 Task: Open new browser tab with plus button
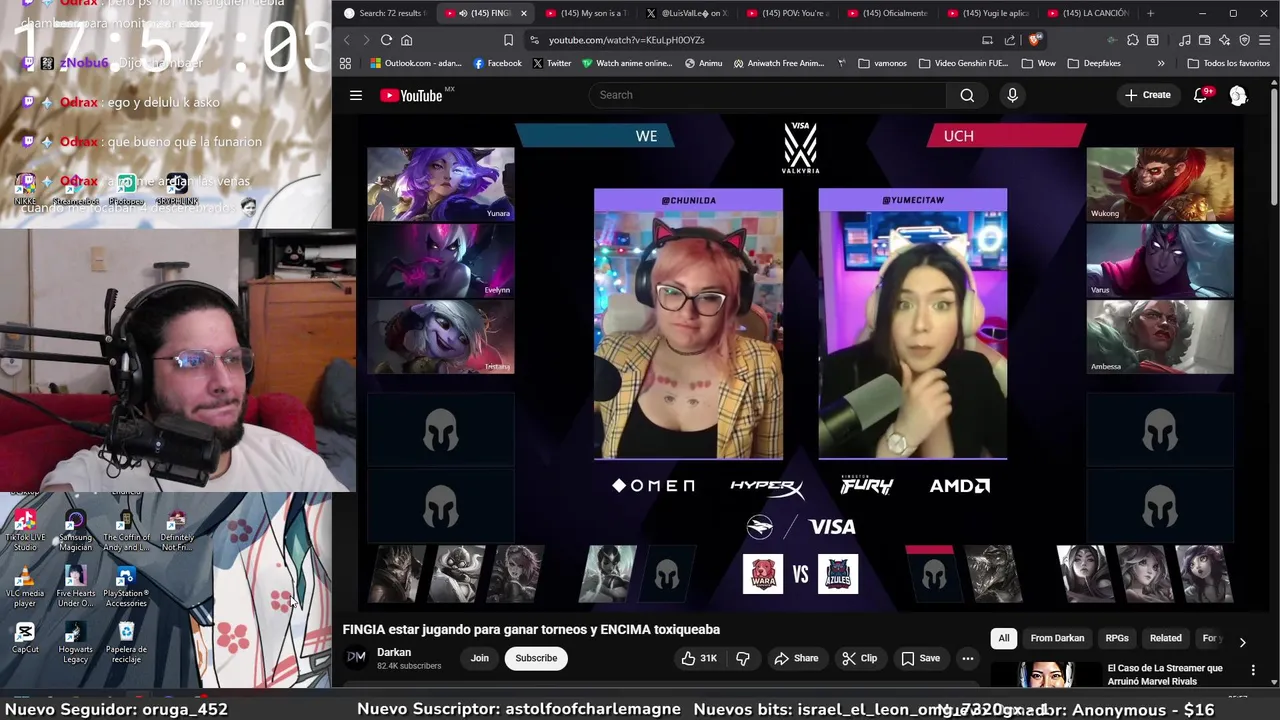pos(1150,13)
